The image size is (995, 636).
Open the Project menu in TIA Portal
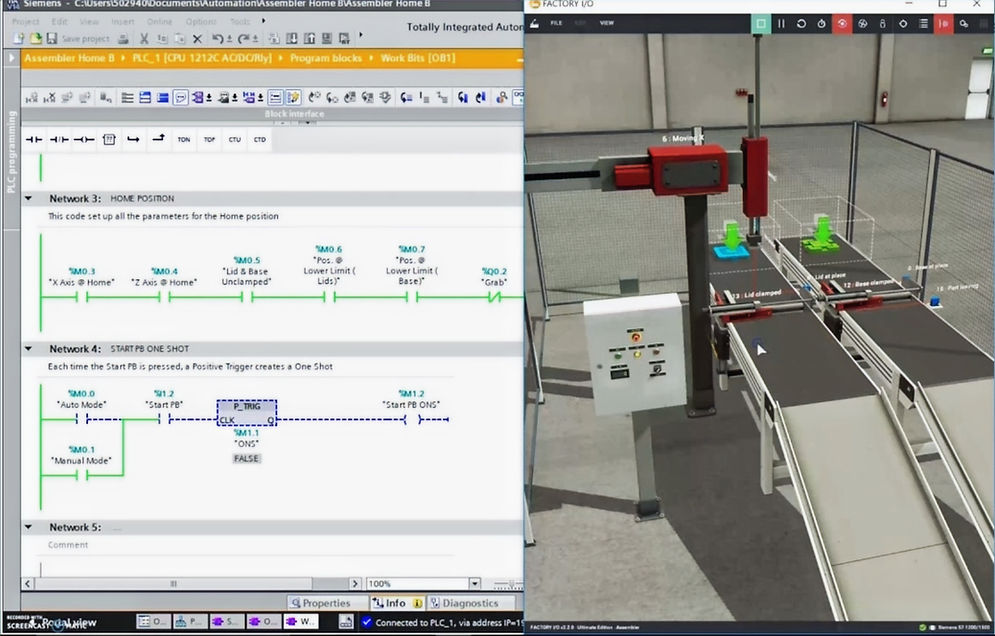click(26, 22)
